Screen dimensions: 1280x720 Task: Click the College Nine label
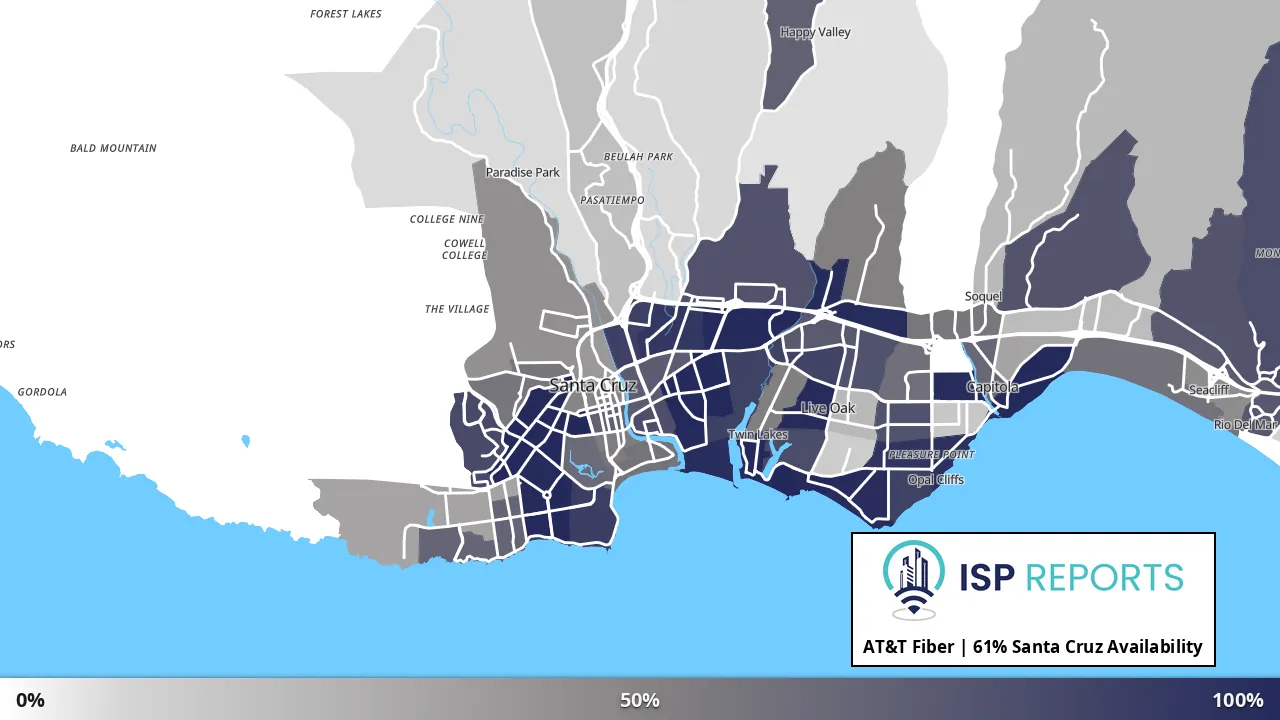pos(447,219)
